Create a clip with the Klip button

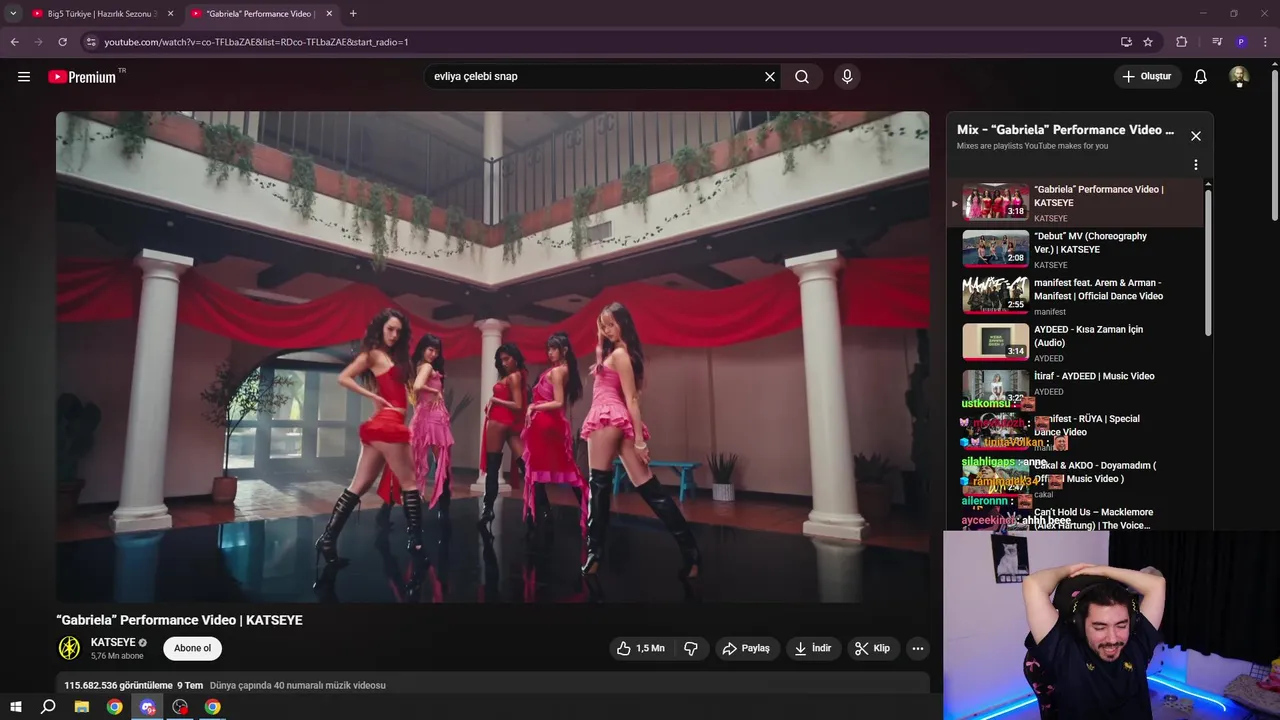(872, 648)
